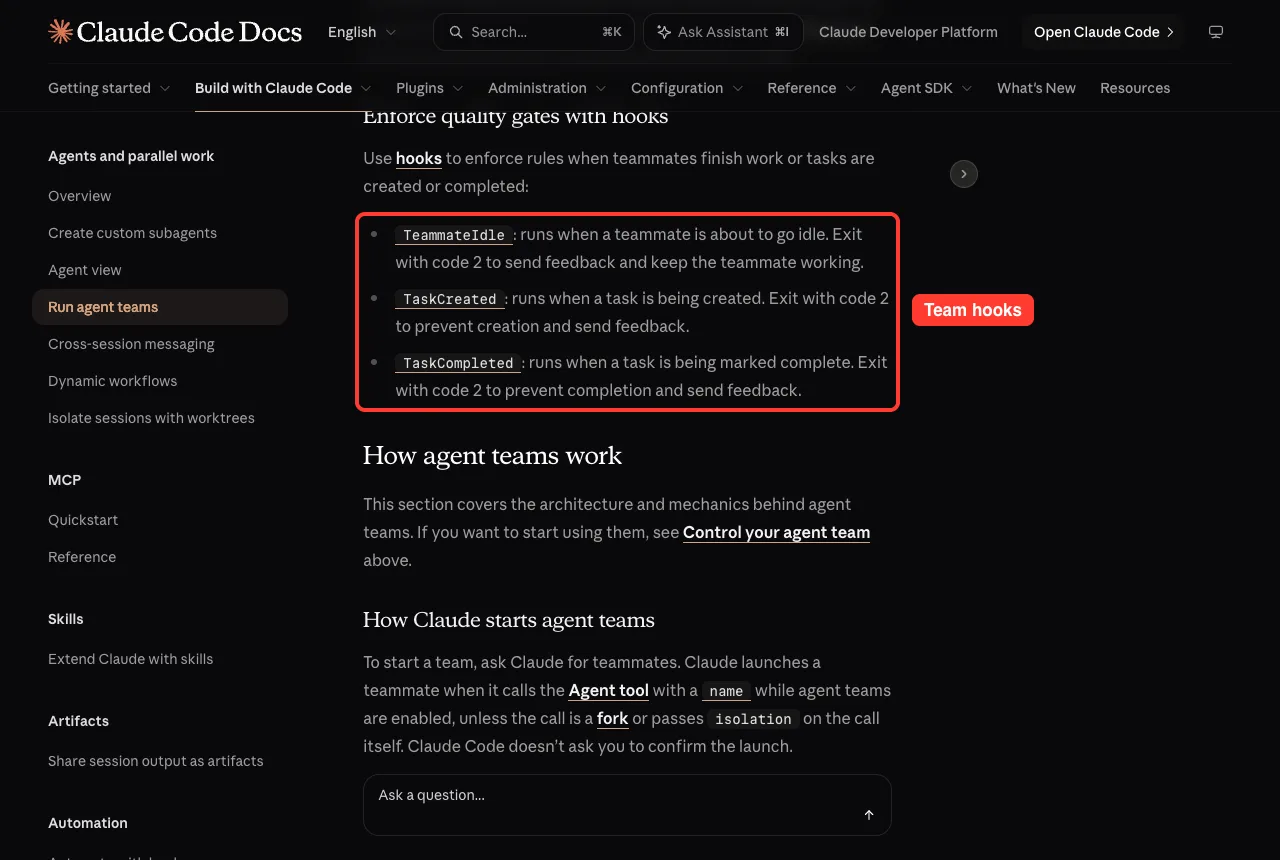Open Extend Claude with skills page

click(130, 659)
